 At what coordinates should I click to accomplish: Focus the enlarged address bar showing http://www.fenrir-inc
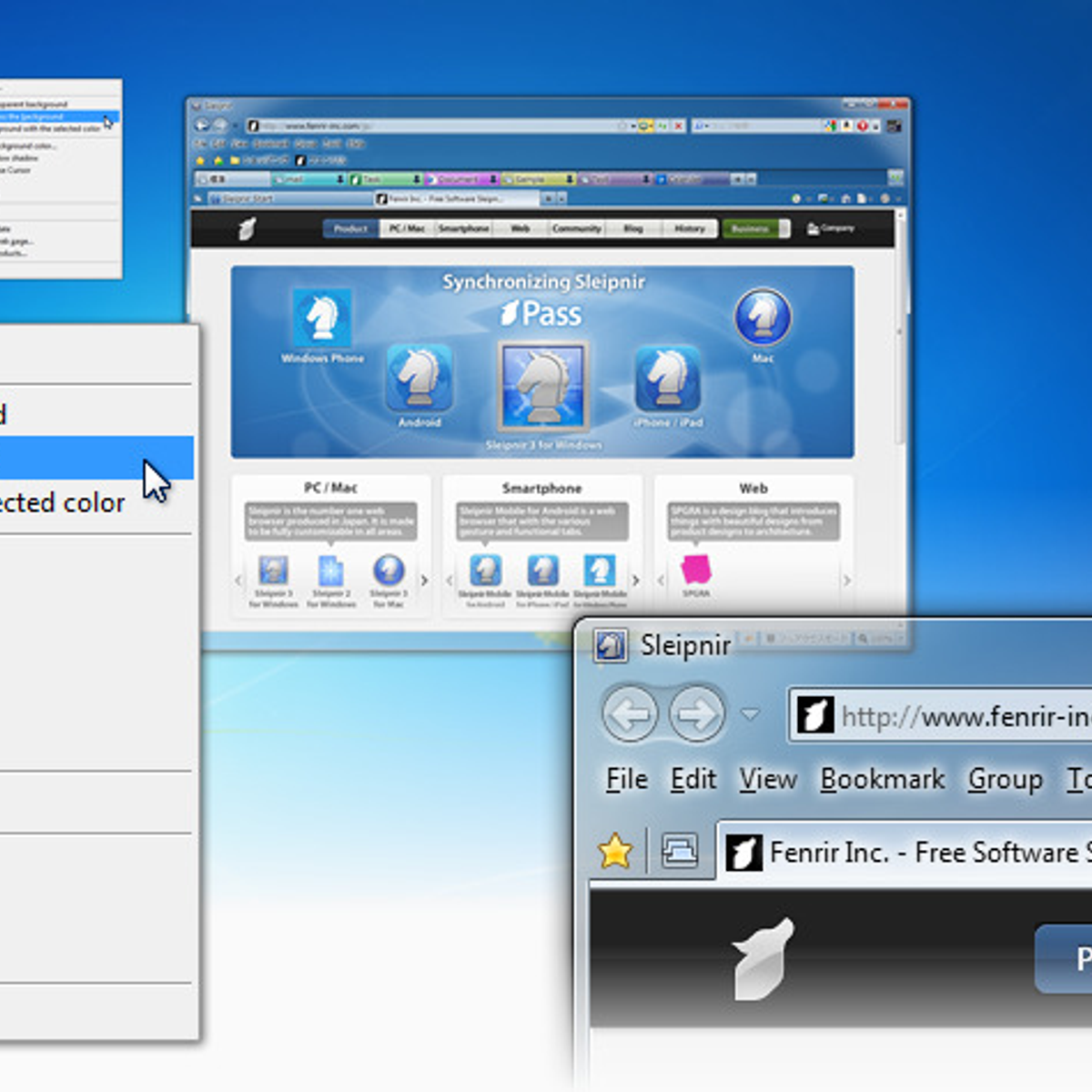tap(955, 717)
